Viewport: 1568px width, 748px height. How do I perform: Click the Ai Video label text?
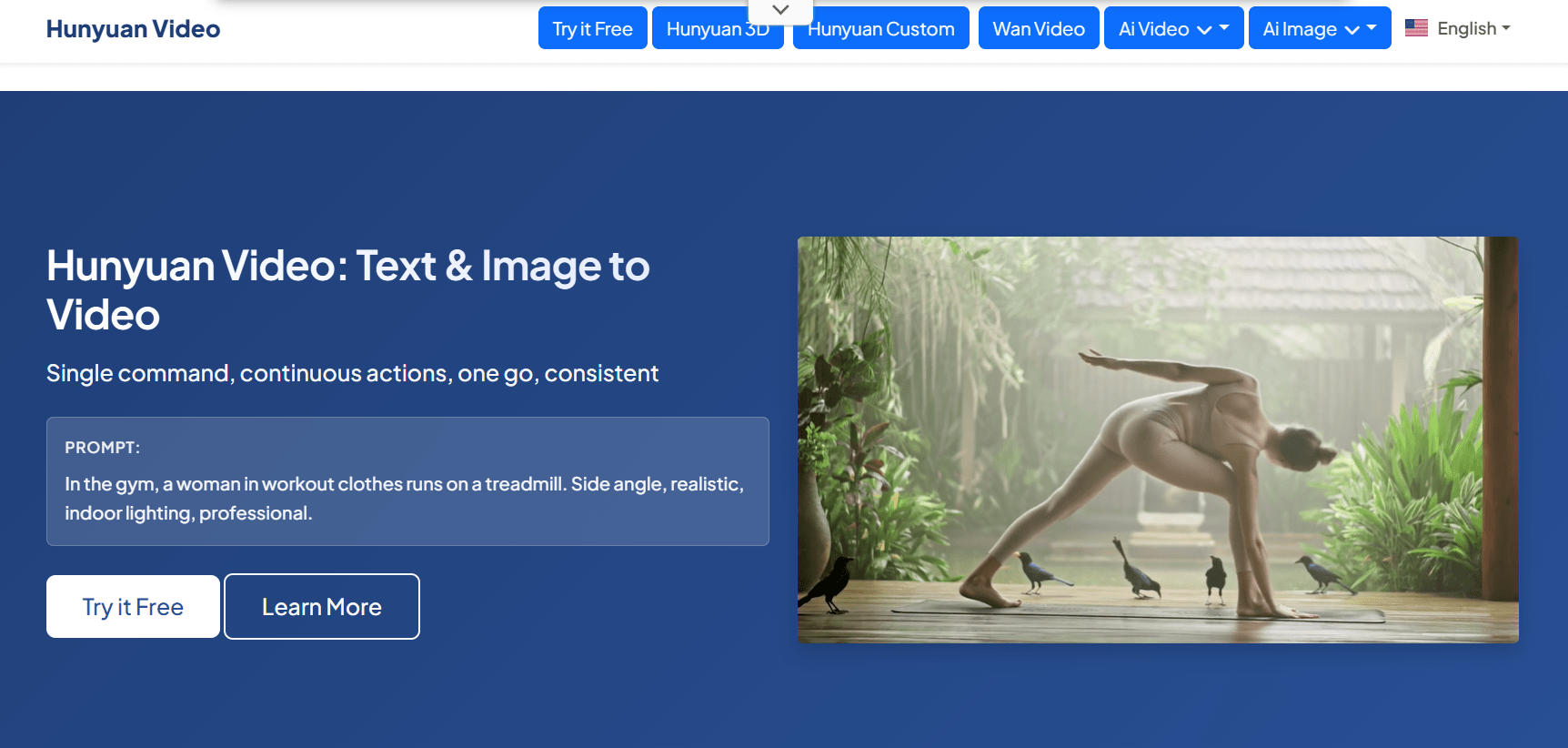click(x=1153, y=29)
